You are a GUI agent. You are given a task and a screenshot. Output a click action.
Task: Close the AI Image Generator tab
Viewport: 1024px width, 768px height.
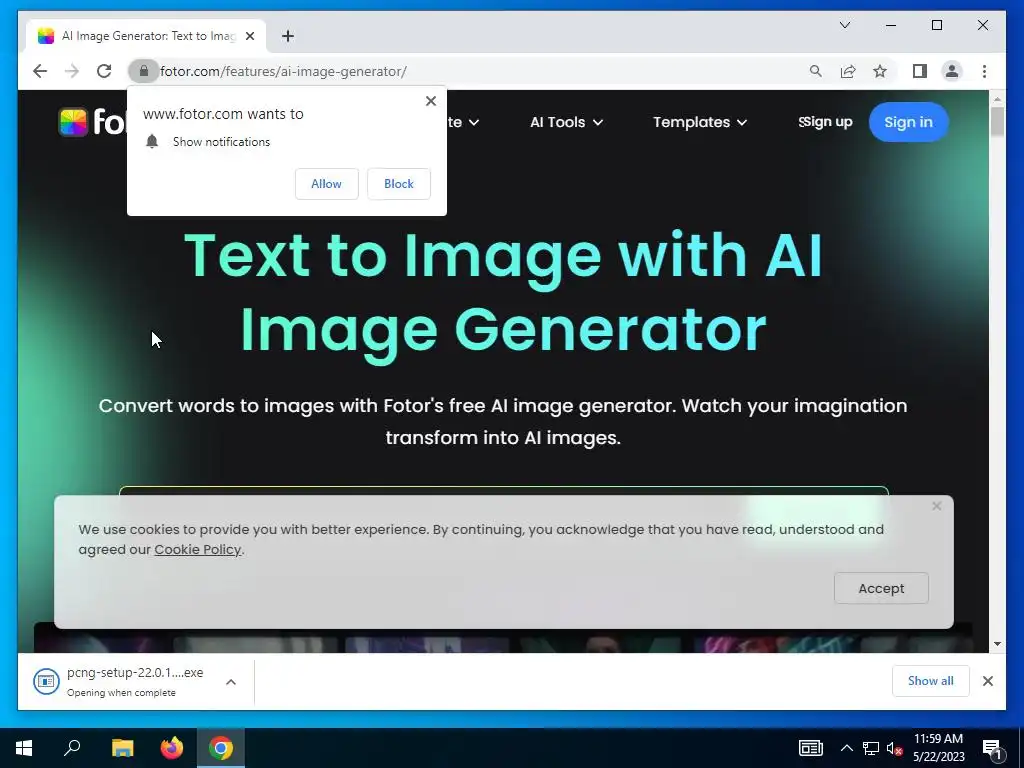tap(249, 36)
